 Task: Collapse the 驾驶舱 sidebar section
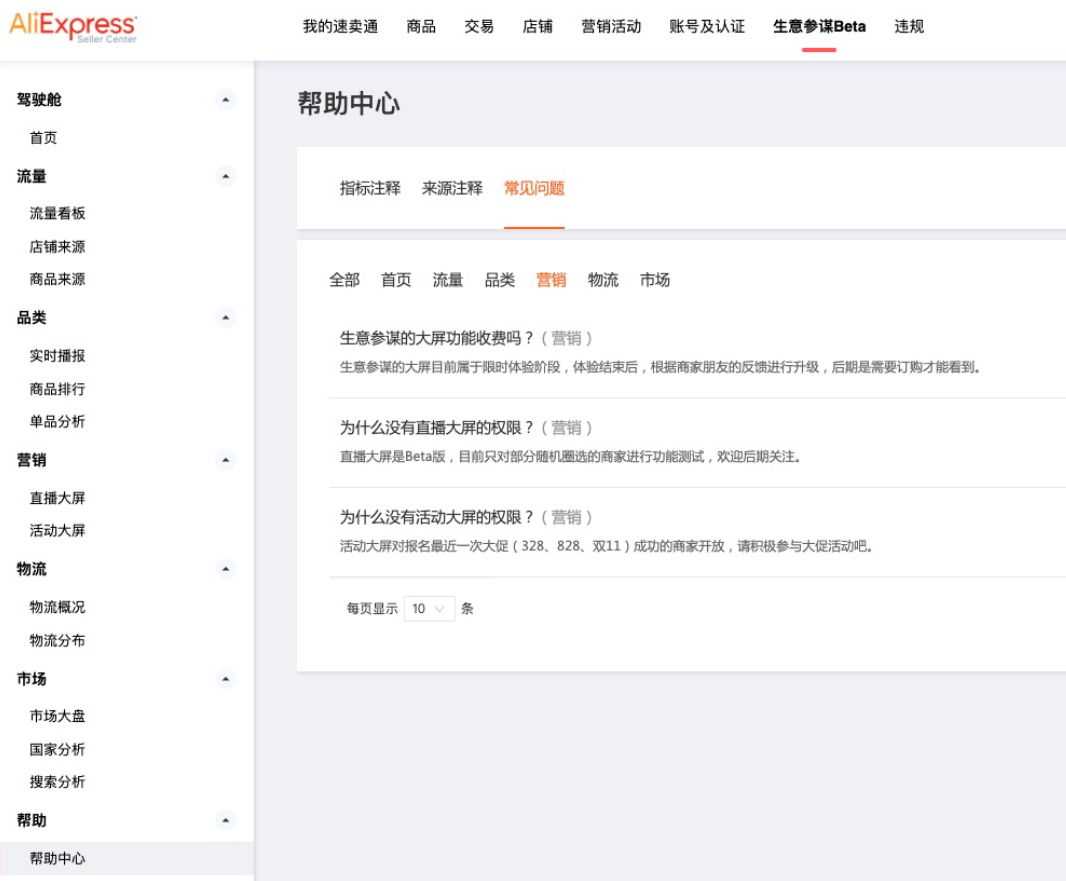click(226, 100)
